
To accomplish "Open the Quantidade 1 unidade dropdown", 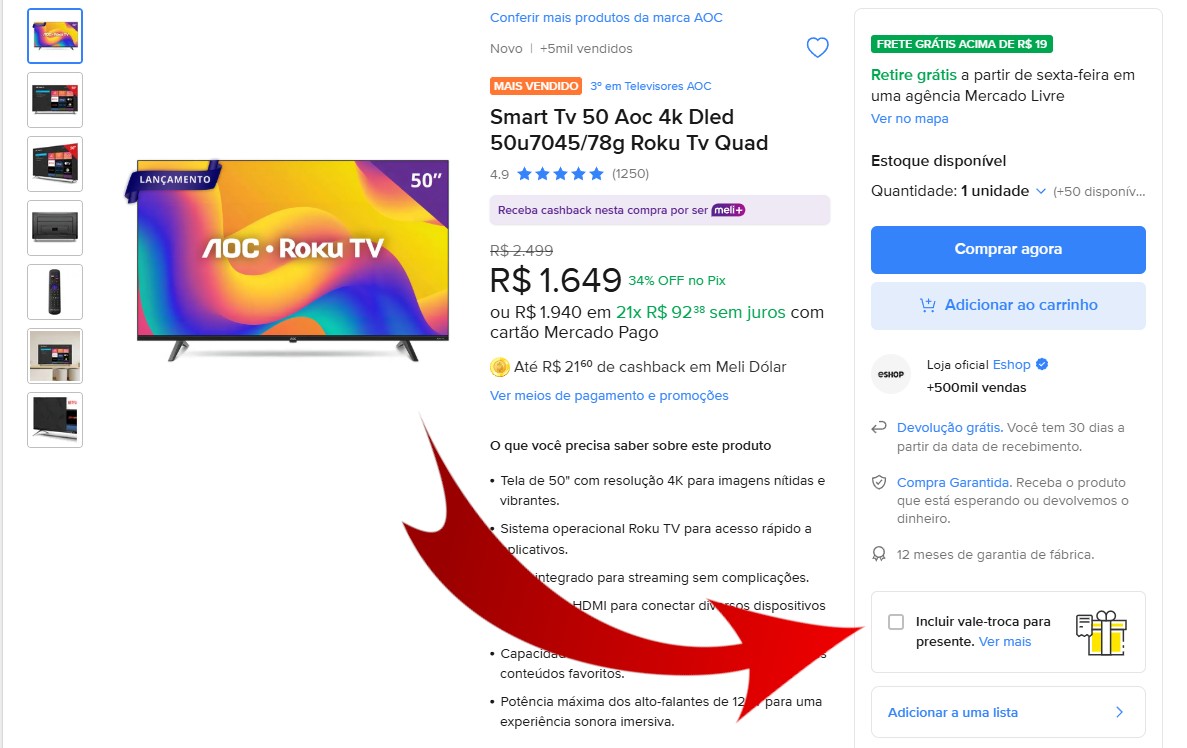I will pyautogui.click(x=958, y=191).
